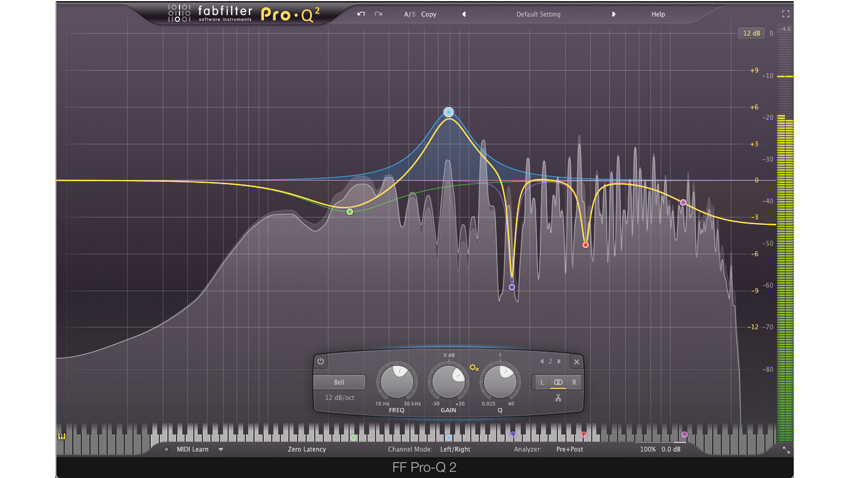Select next band with right arrow
The width and height of the screenshot is (850, 478).
559,361
